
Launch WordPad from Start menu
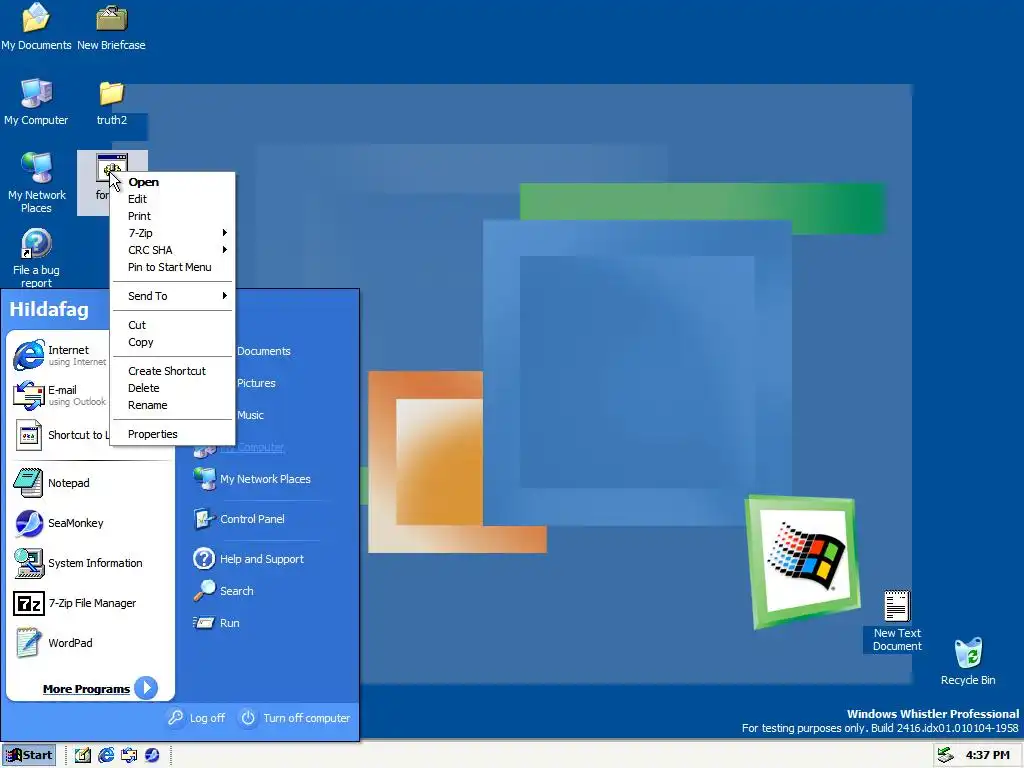coord(53,643)
